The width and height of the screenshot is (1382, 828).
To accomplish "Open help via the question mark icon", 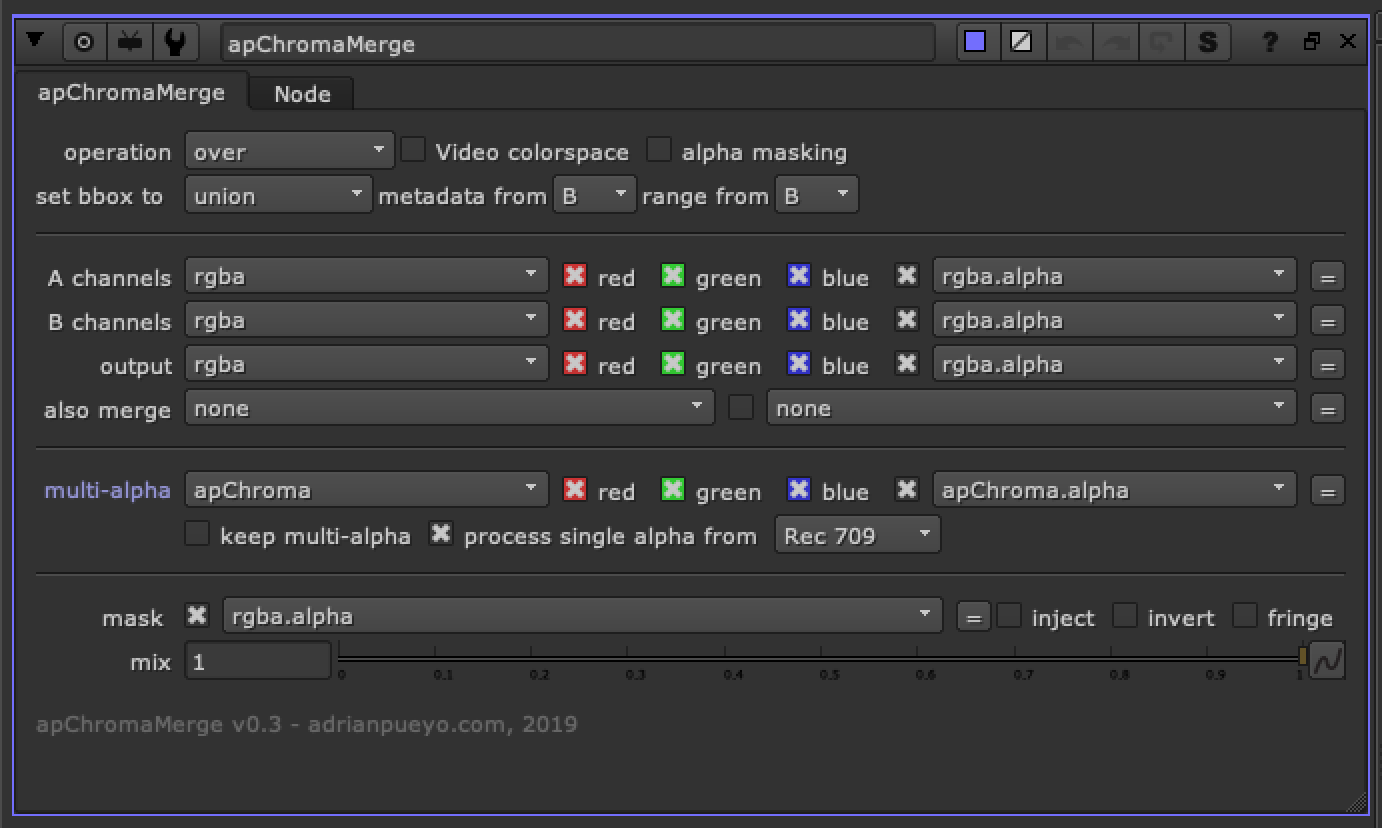I will pos(1268,41).
